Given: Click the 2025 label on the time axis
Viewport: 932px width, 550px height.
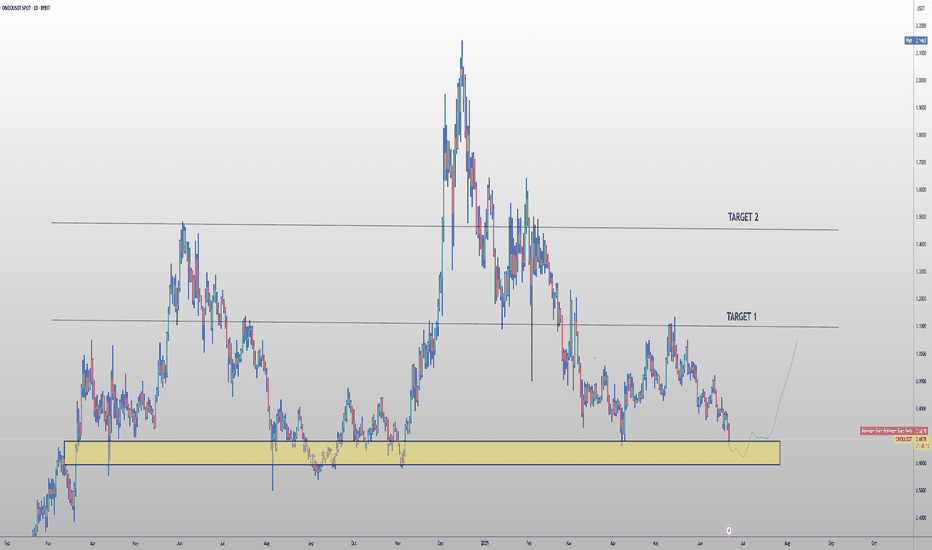Looking at the screenshot, I should click(484, 543).
